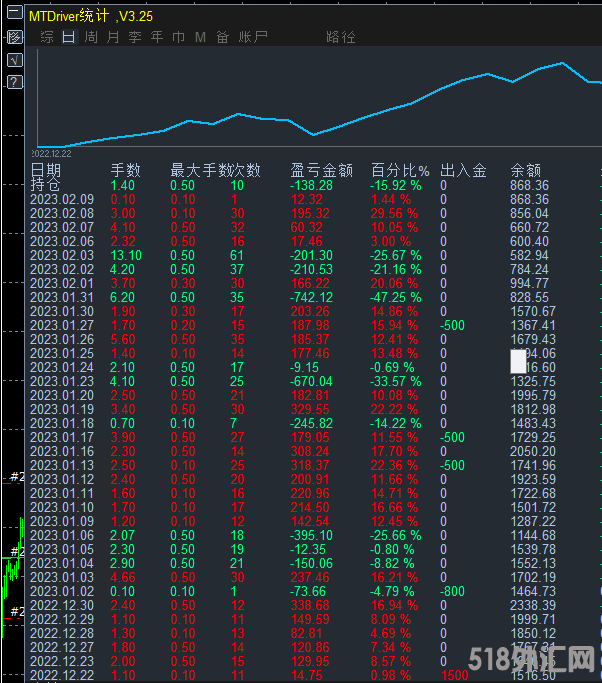Select the 日 daily statistics tab

[68, 38]
